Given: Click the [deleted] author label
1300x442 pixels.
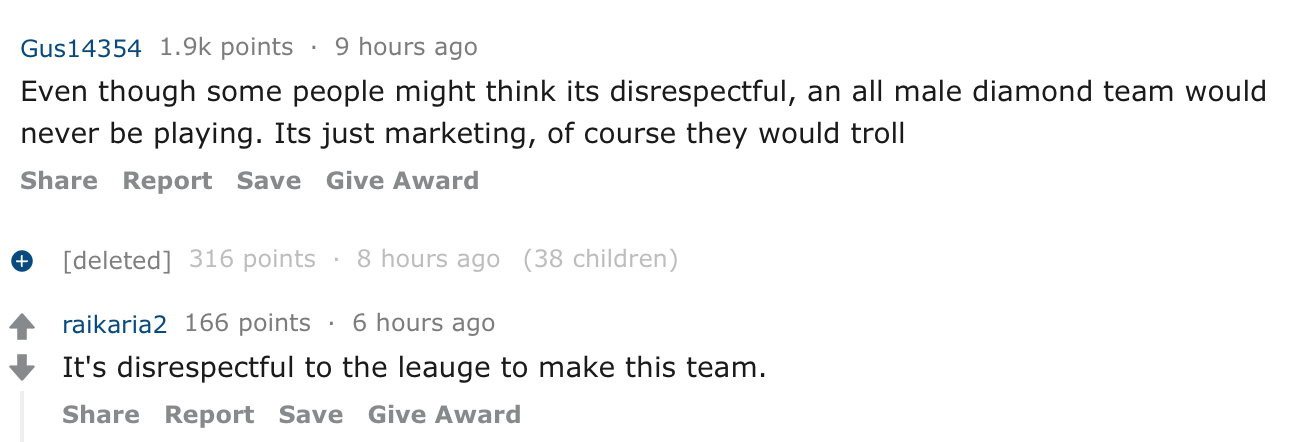Looking at the screenshot, I should point(117,261).
